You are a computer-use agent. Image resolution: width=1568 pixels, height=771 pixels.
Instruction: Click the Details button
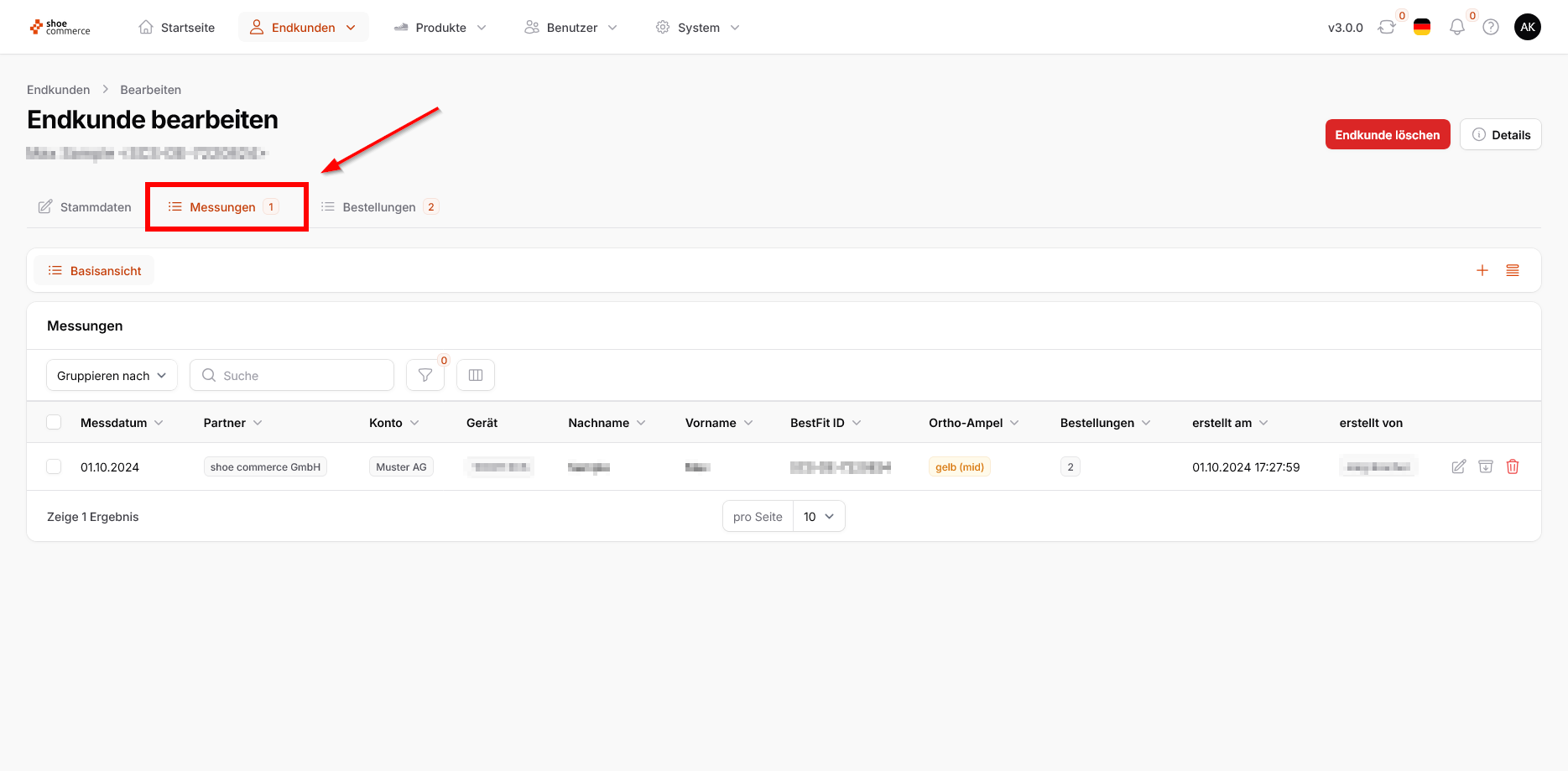(x=1500, y=134)
